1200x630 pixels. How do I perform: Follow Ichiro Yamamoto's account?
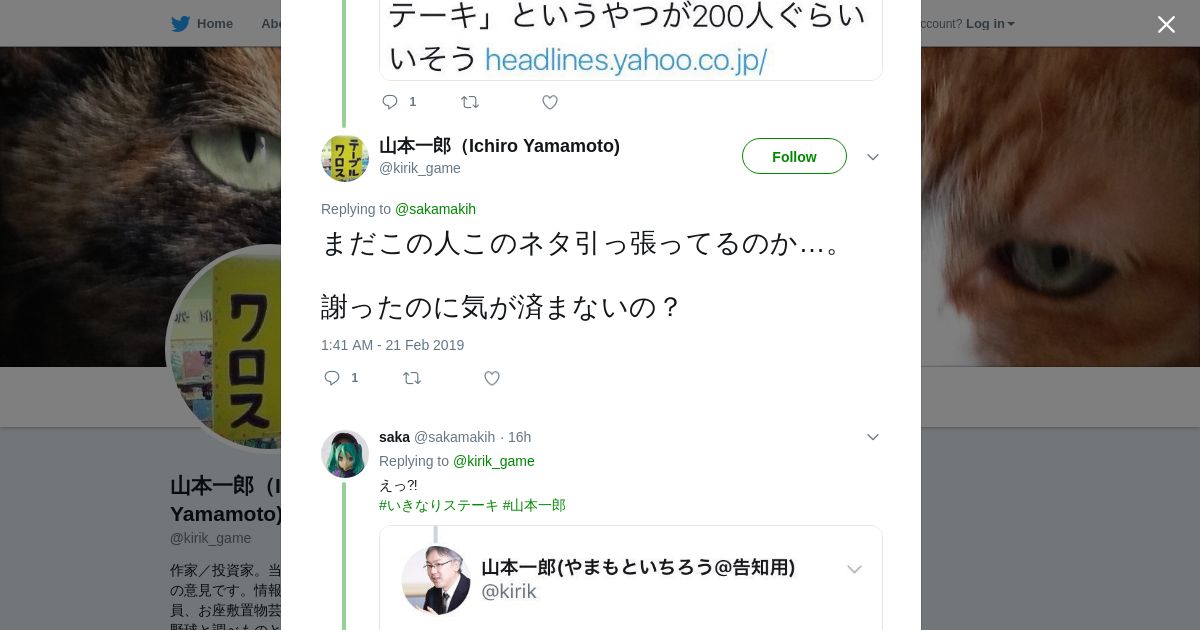[x=794, y=157]
